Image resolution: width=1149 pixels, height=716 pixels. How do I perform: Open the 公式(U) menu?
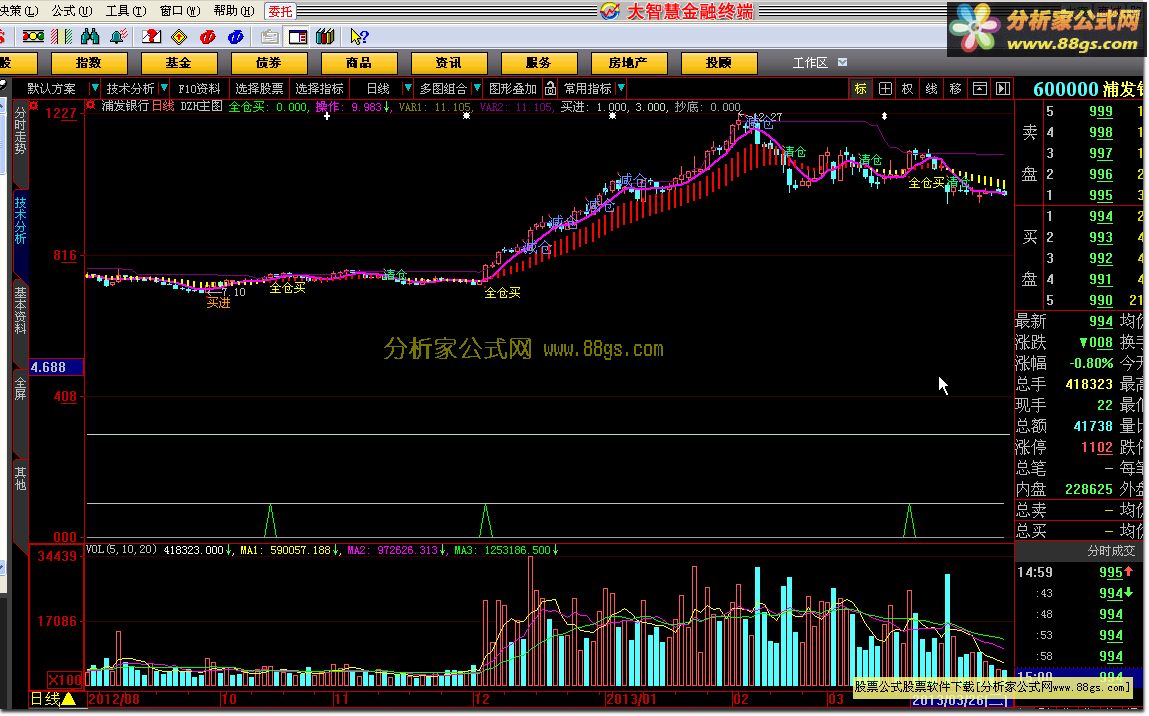coord(72,10)
